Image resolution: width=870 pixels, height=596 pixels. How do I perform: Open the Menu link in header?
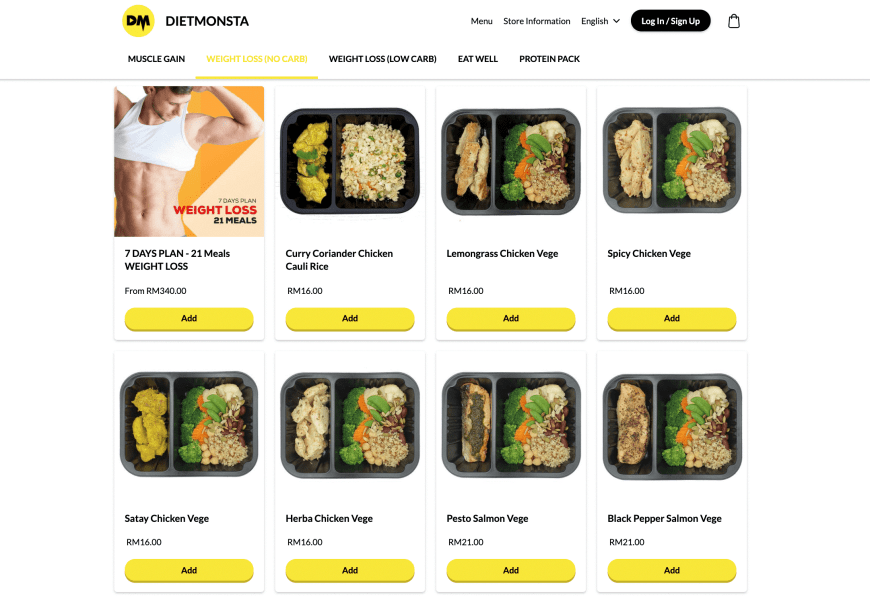point(481,21)
